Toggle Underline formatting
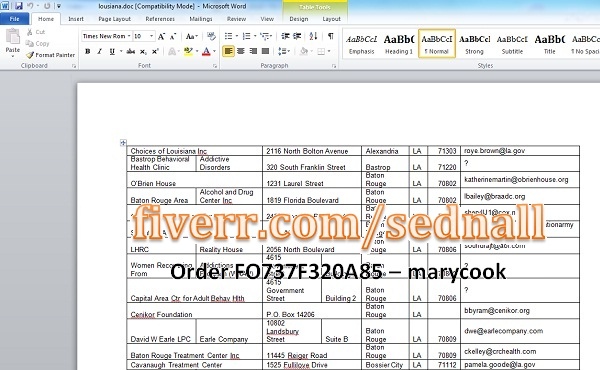Image resolution: width=600 pixels, height=370 pixels. point(112,51)
